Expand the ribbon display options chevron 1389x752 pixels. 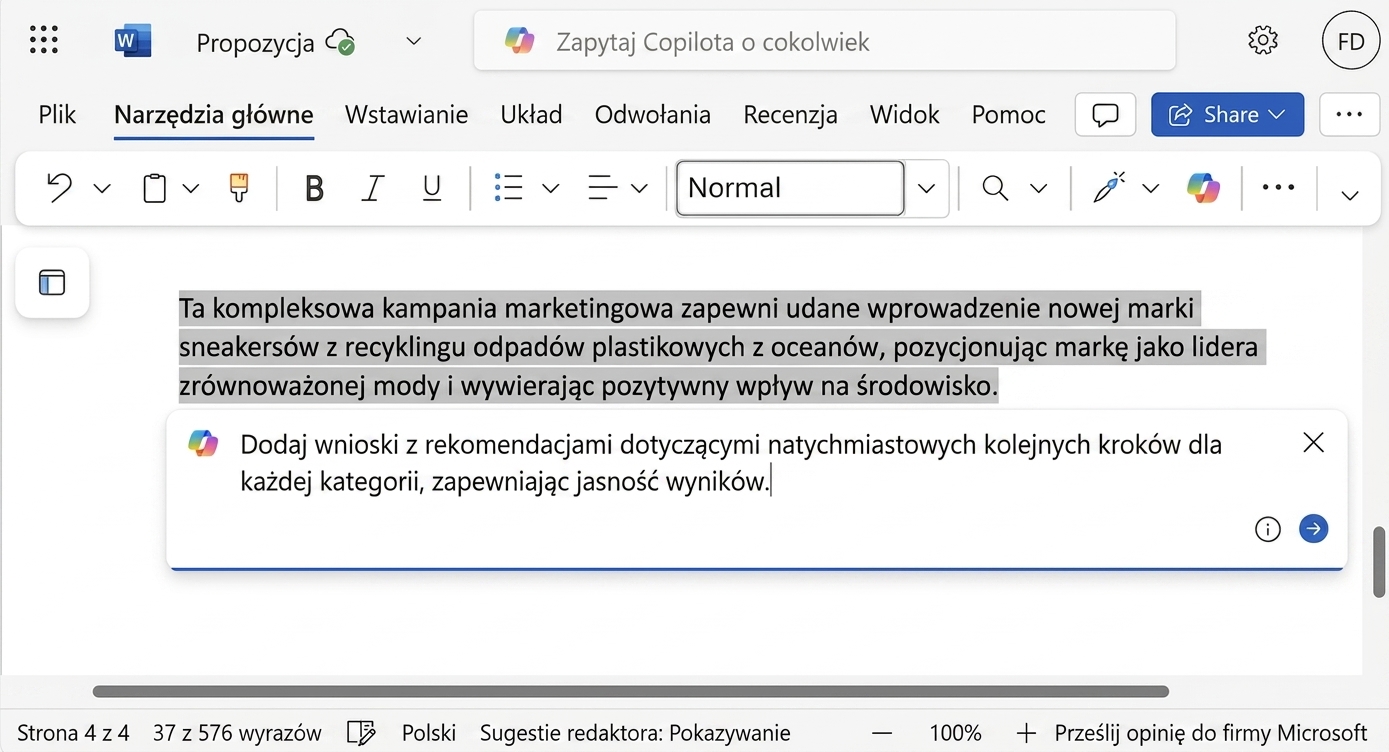point(1350,195)
